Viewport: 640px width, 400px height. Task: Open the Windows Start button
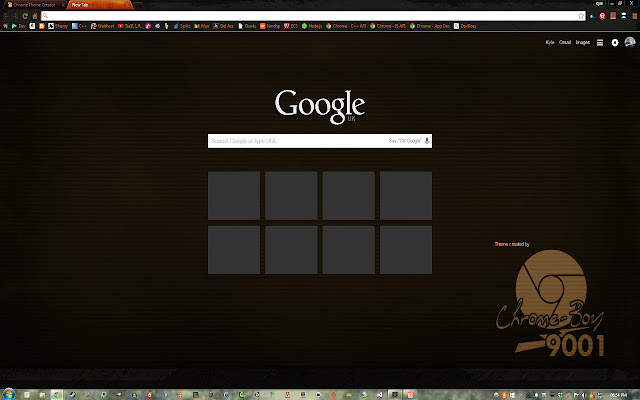point(8,394)
